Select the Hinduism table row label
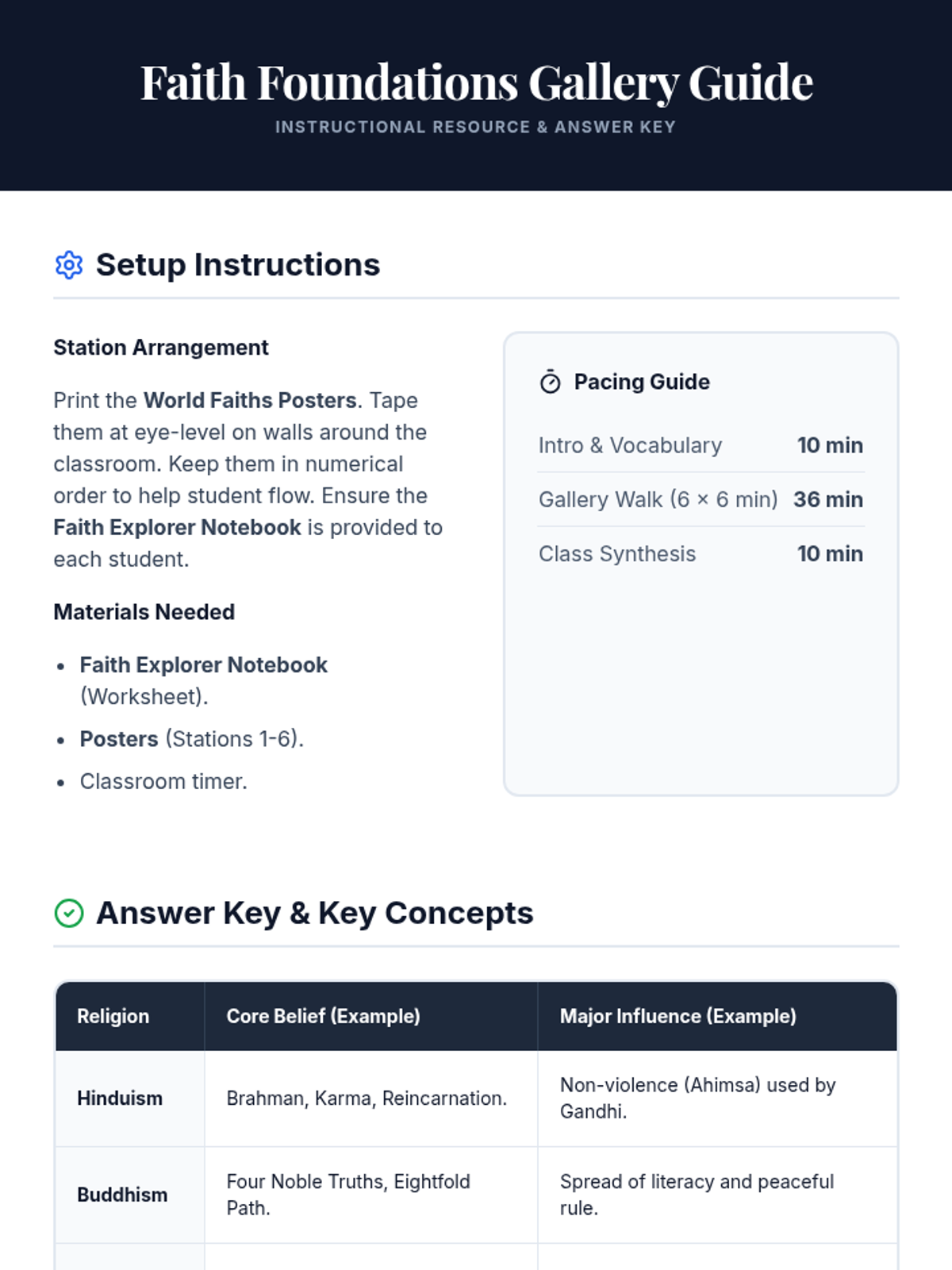Screen dimensions: 952x1270 coord(120,1099)
